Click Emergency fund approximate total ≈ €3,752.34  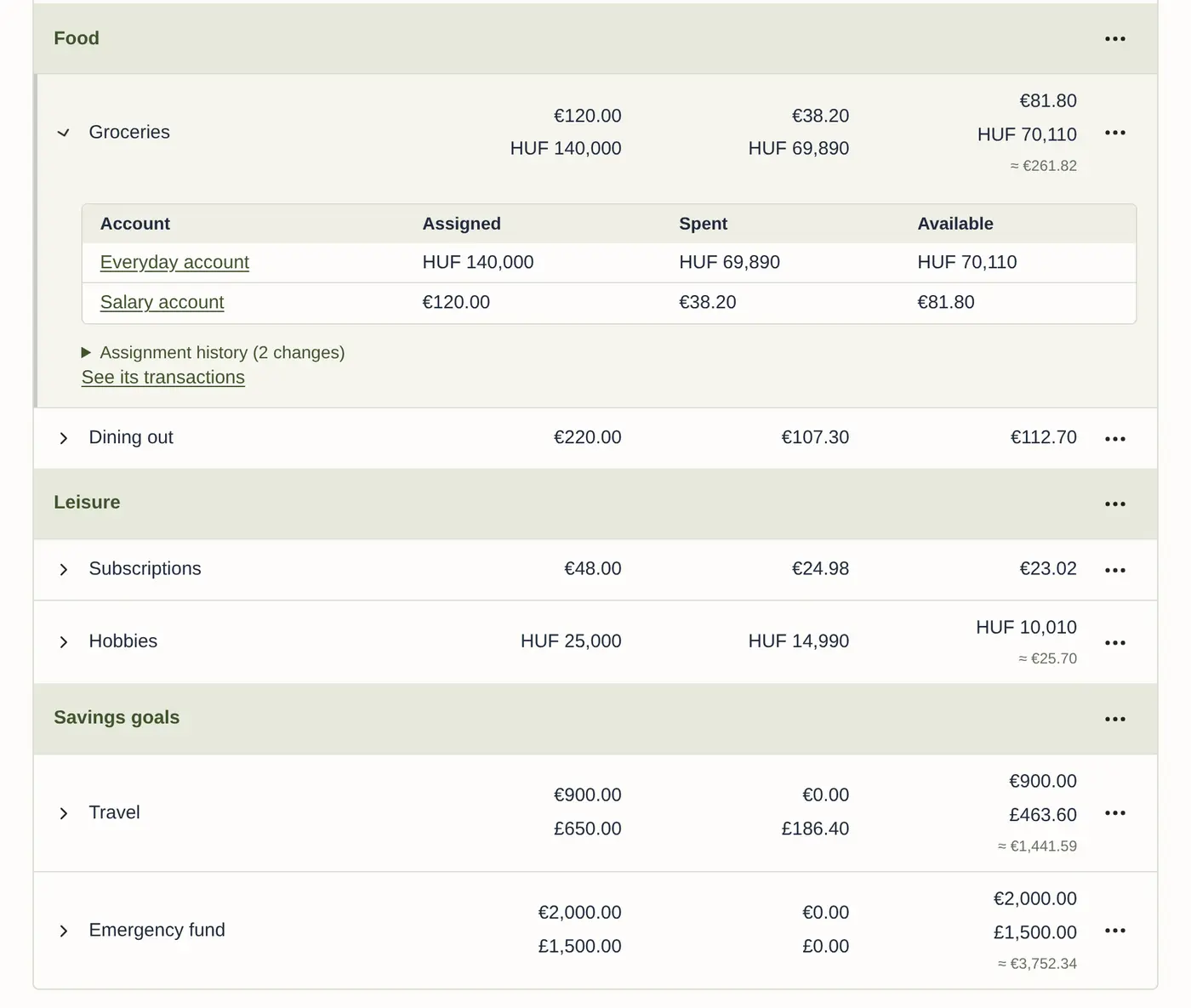1038,964
